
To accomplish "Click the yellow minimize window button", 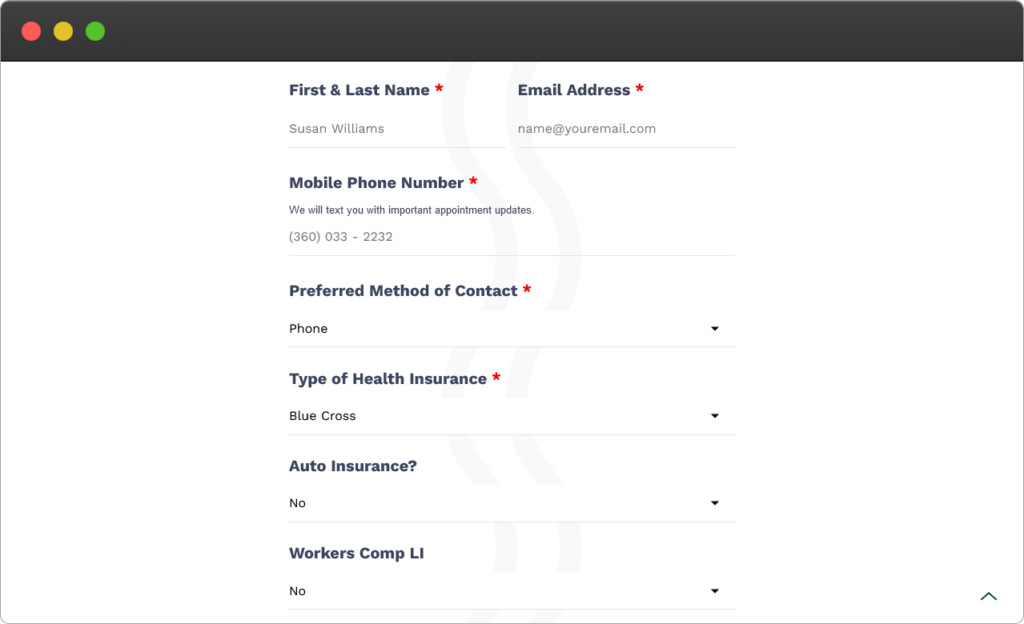I will (x=63, y=31).
